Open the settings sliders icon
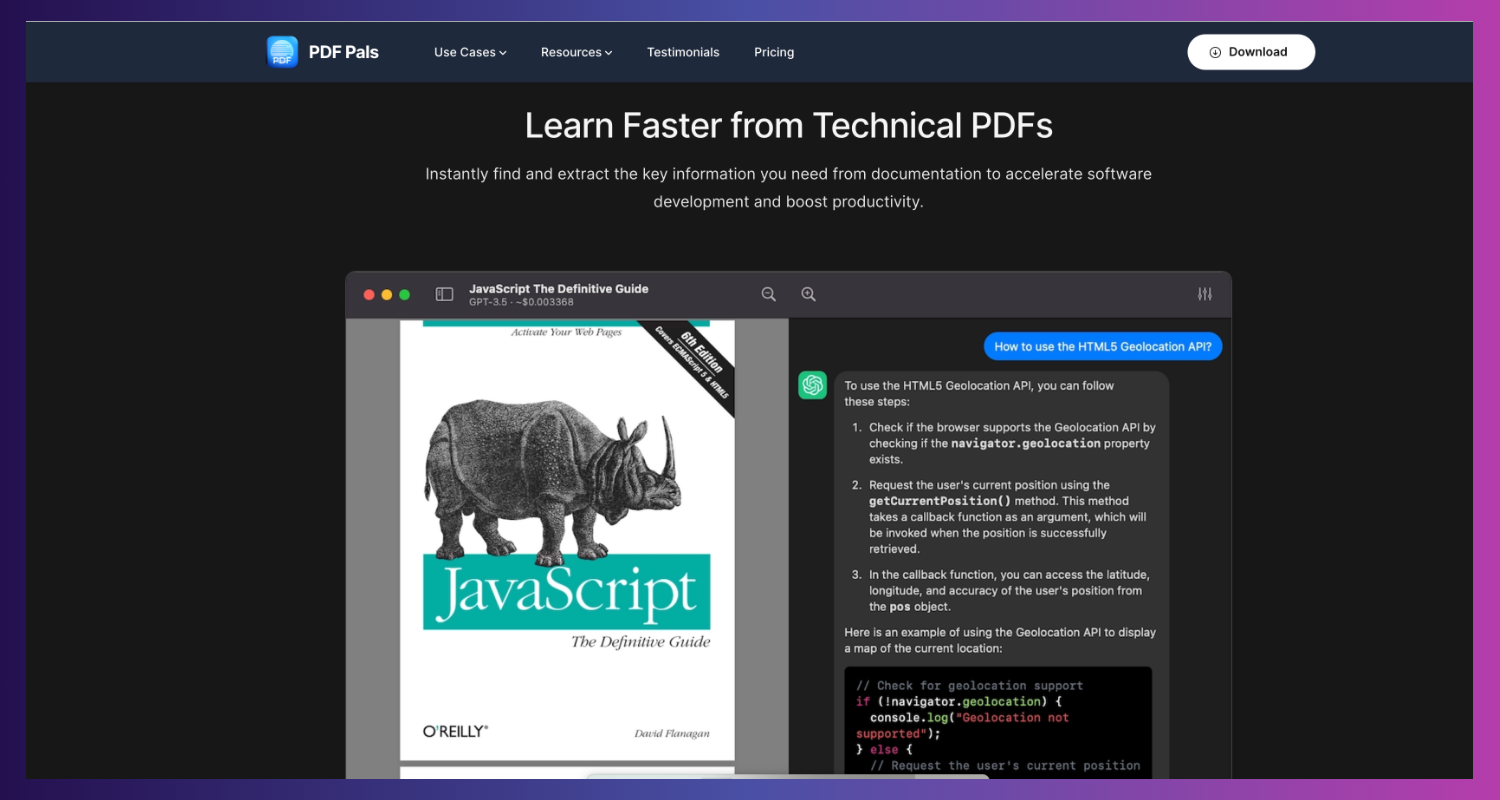Image resolution: width=1500 pixels, height=800 pixels. (x=1205, y=294)
